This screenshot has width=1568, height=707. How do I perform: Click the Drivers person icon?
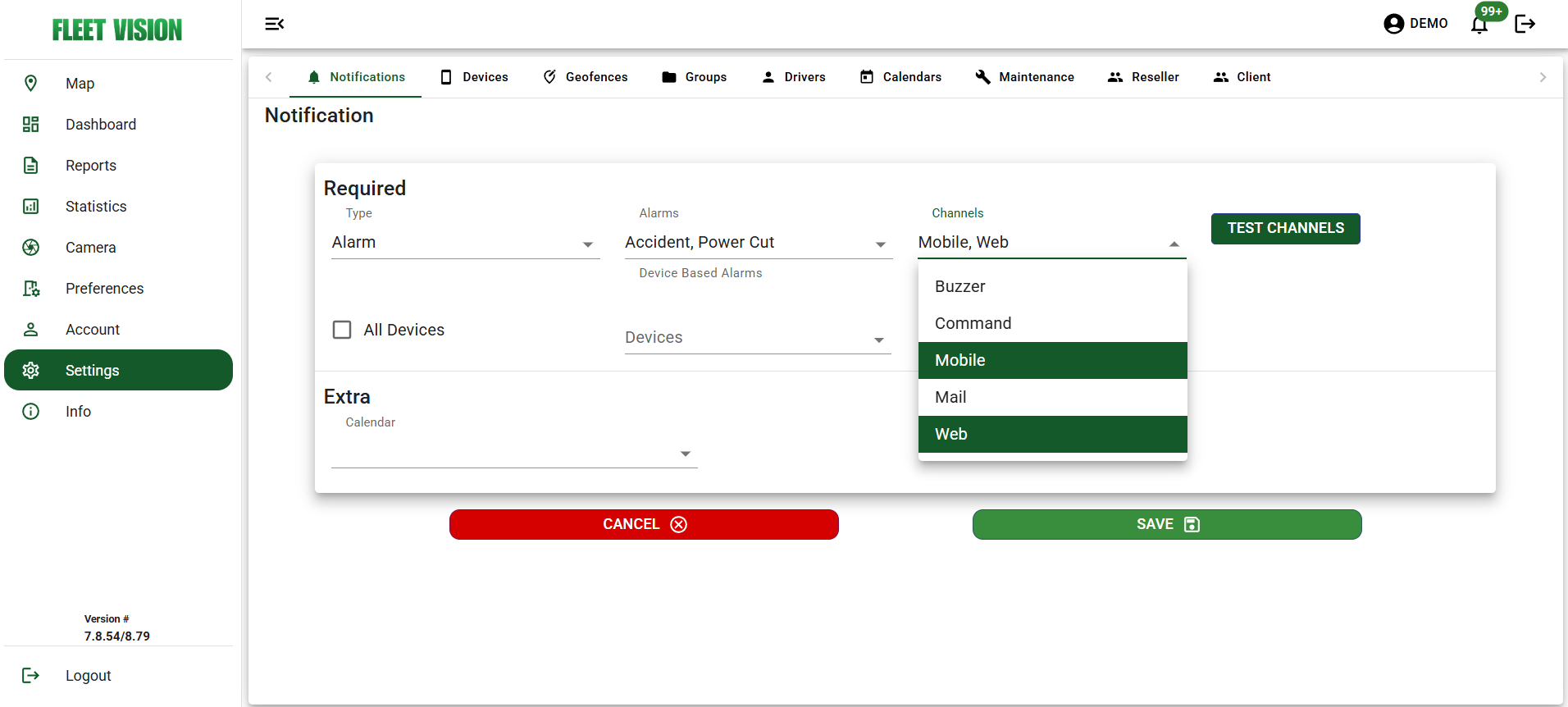(768, 77)
